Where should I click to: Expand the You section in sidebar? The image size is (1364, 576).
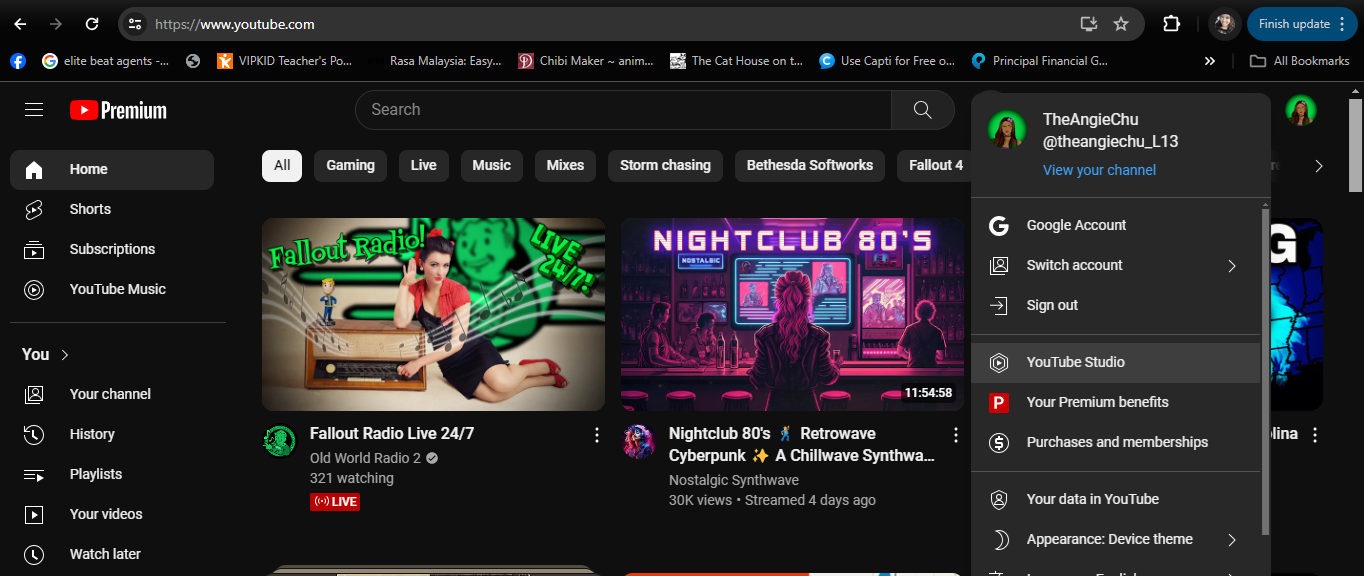46,355
